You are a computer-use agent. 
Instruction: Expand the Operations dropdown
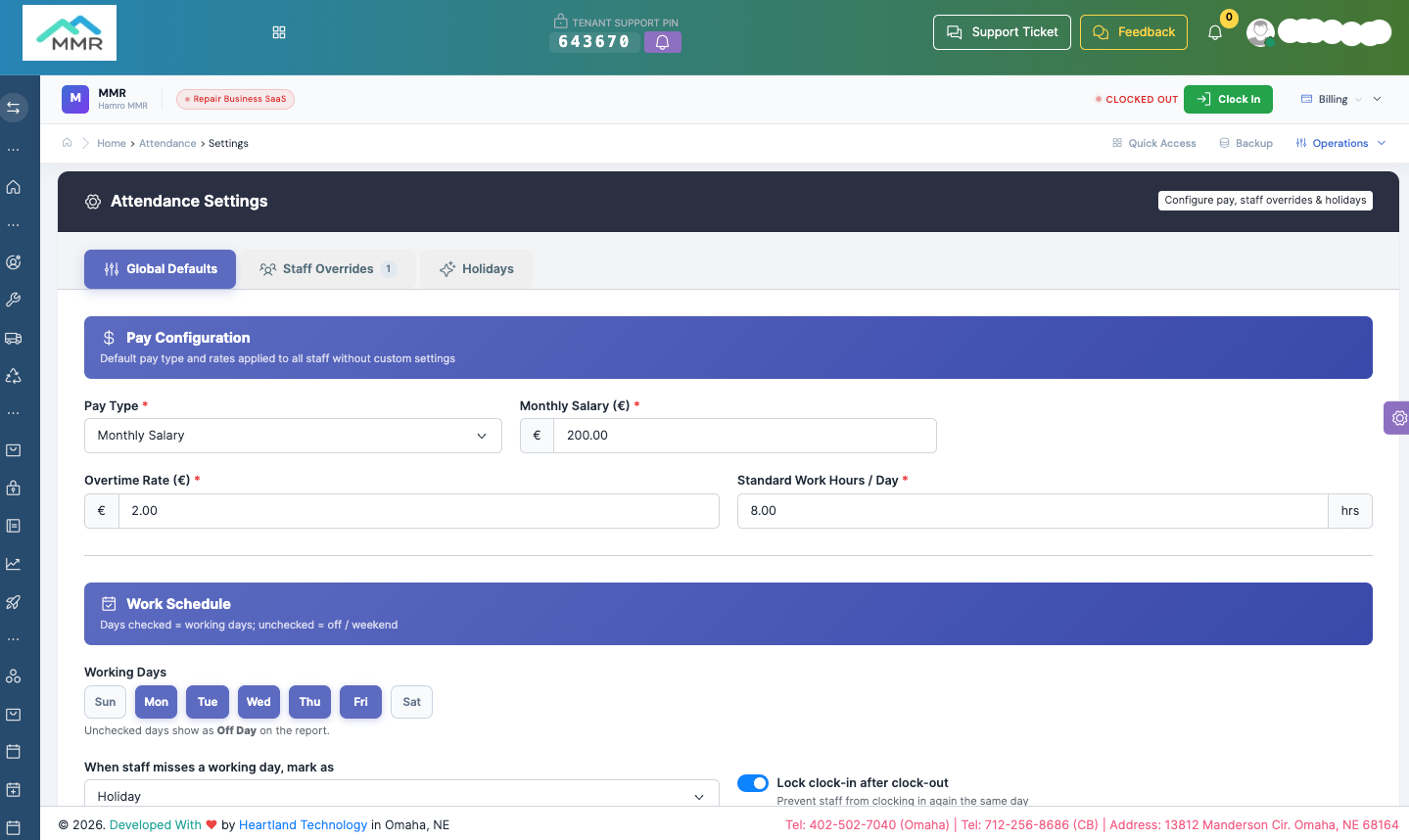(1340, 143)
